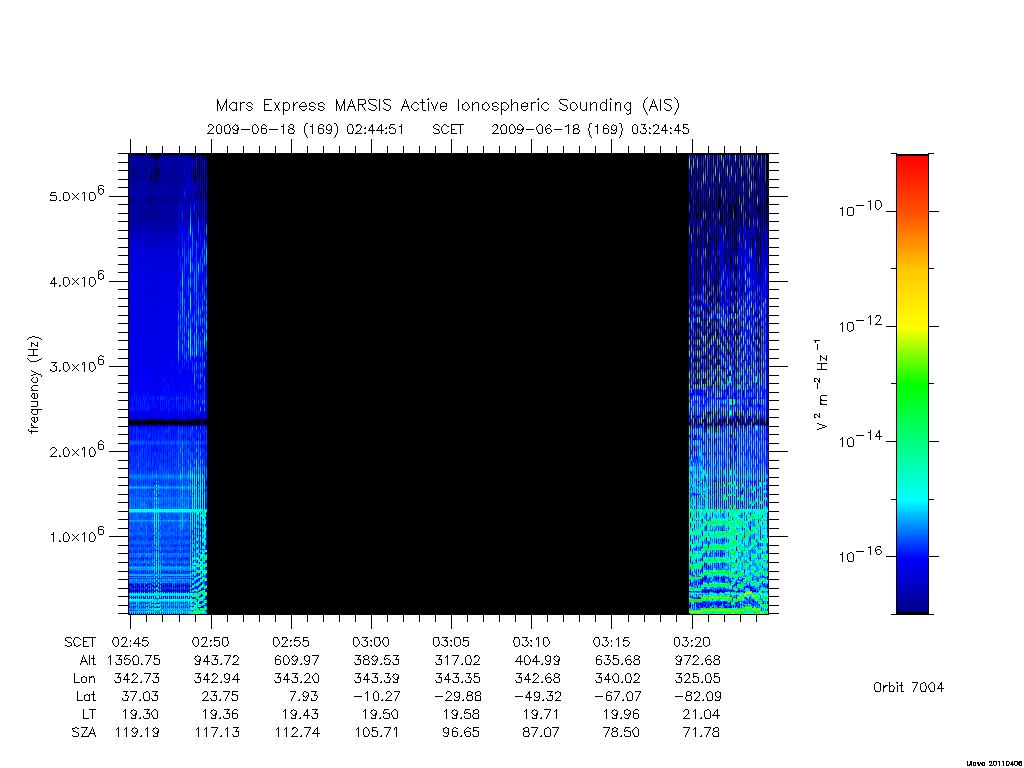Viewport: 1024px width, 768px height.
Task: Click the 5.0×10^6 frequency axis label
Action: (x=76, y=195)
